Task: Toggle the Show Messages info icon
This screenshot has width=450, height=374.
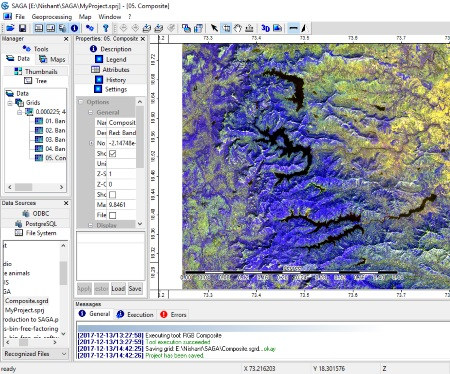Action: tap(74, 28)
